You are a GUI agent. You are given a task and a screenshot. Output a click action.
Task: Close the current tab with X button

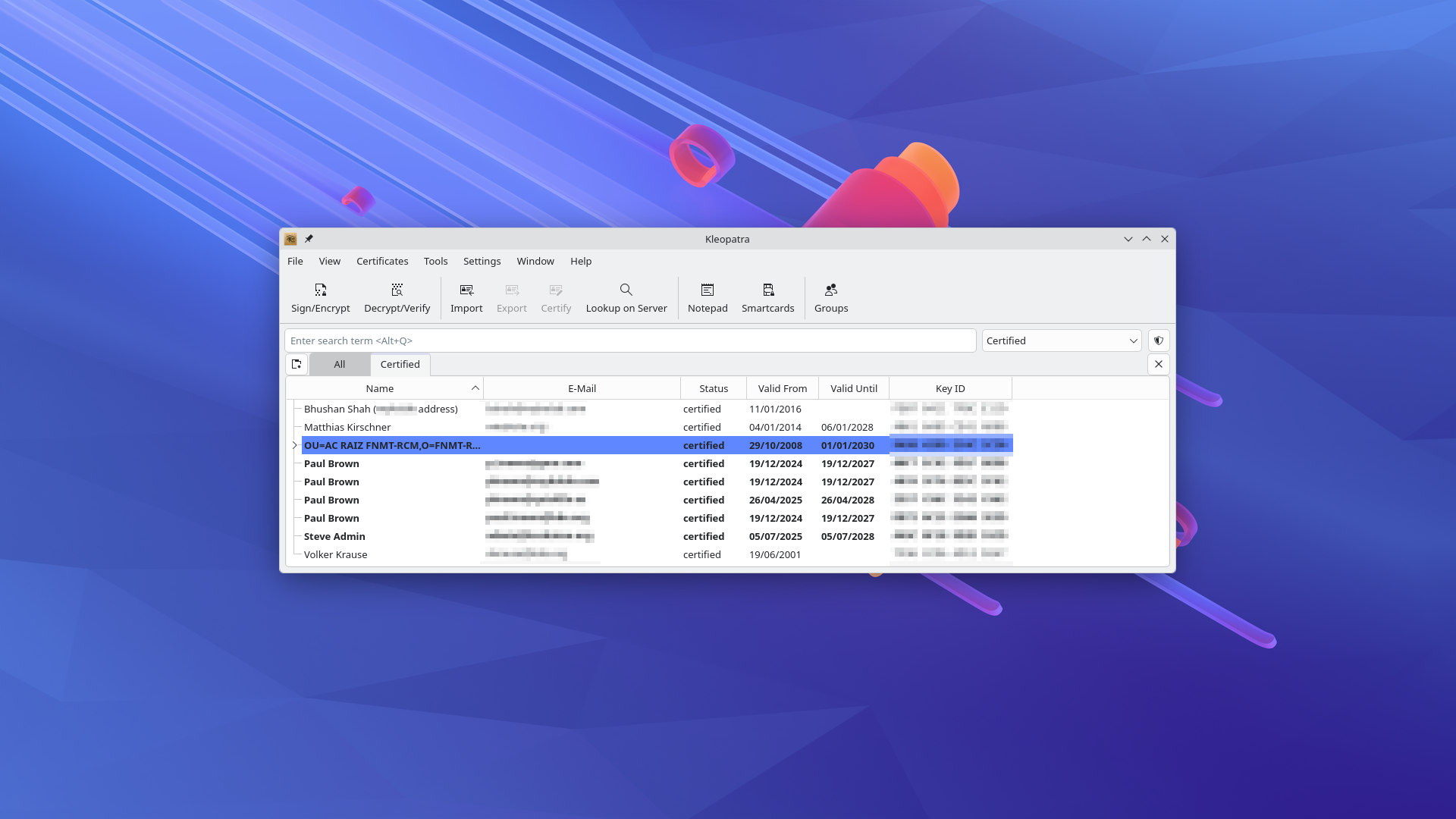(x=1158, y=365)
